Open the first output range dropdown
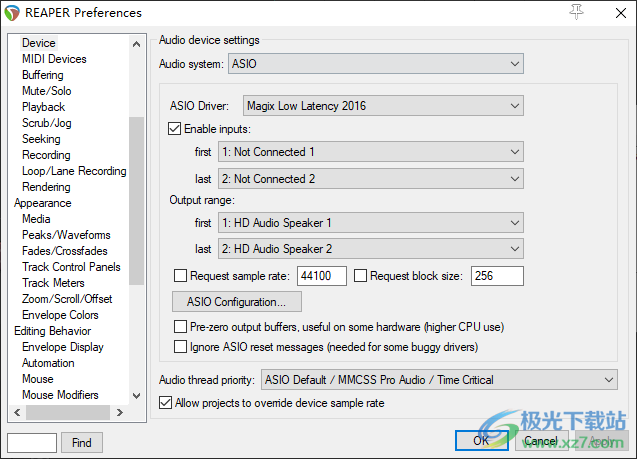637x459 pixels. coord(370,223)
